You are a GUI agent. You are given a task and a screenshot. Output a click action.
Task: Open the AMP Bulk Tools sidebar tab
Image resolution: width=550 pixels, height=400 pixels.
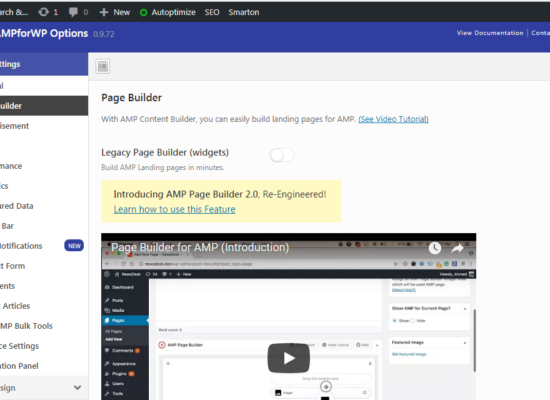click(44, 326)
